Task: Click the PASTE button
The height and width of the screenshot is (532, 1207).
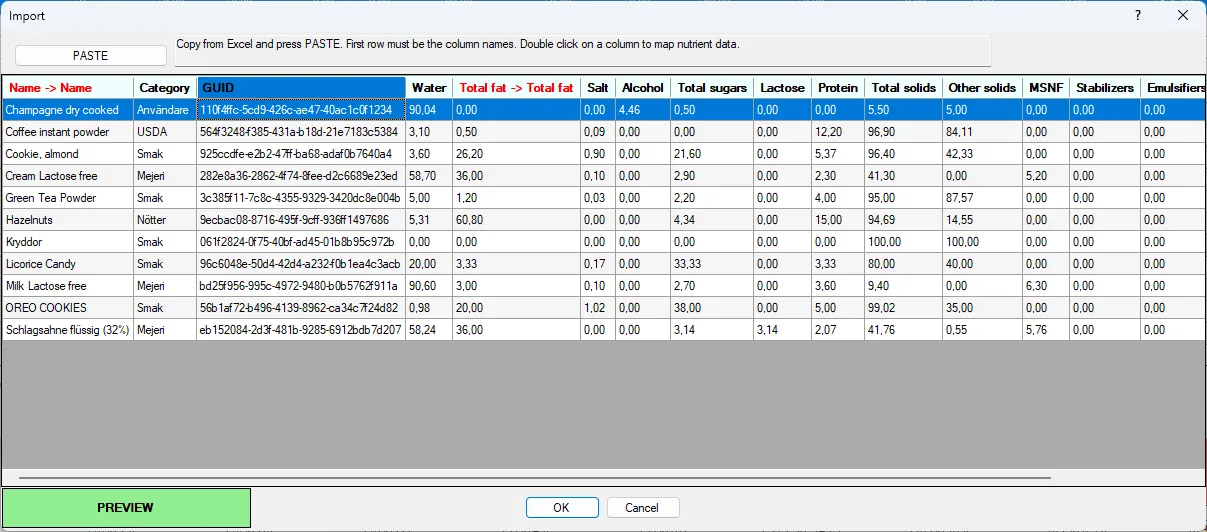Action: (x=90, y=56)
